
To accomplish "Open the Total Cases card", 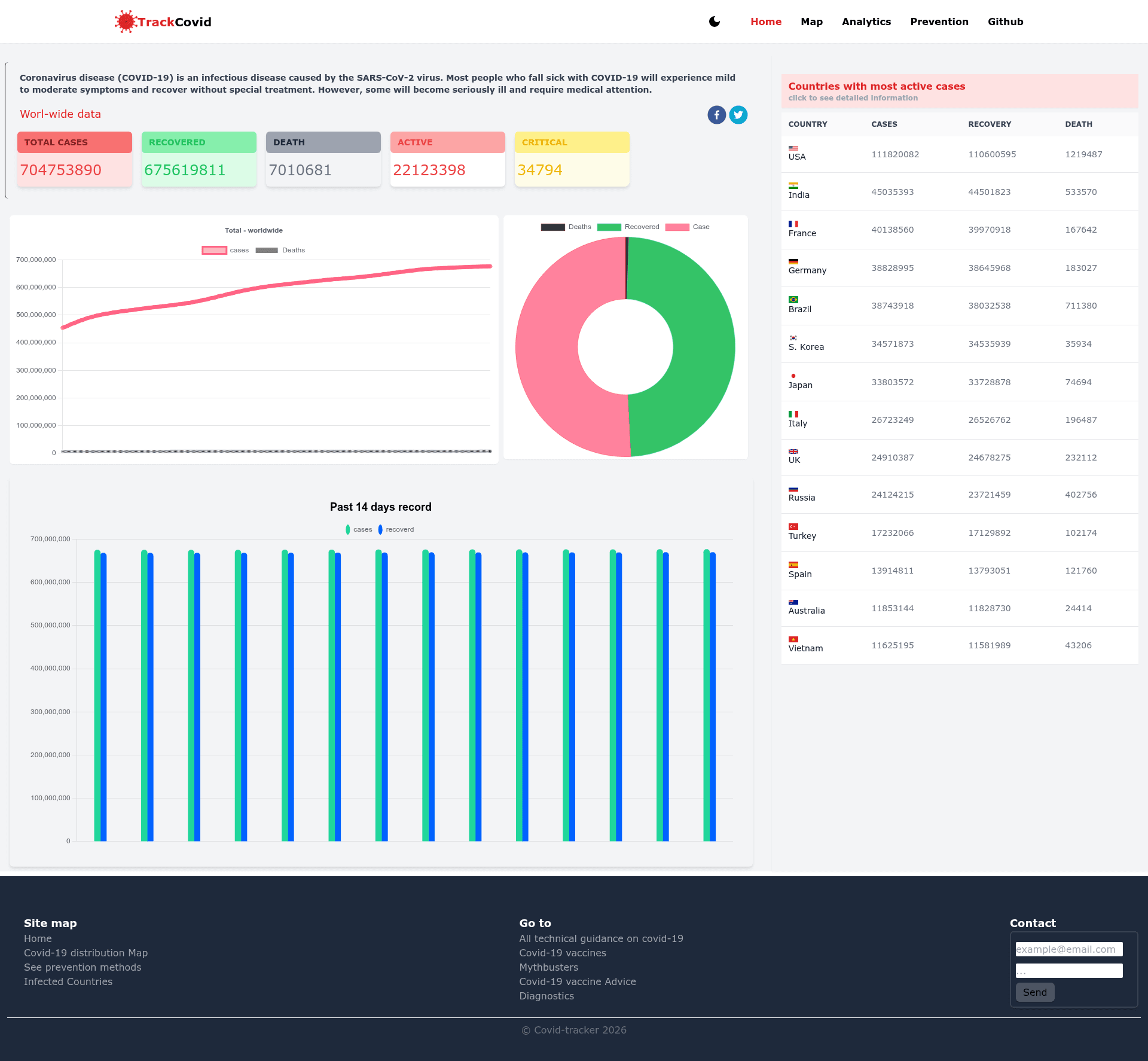I will coord(75,159).
